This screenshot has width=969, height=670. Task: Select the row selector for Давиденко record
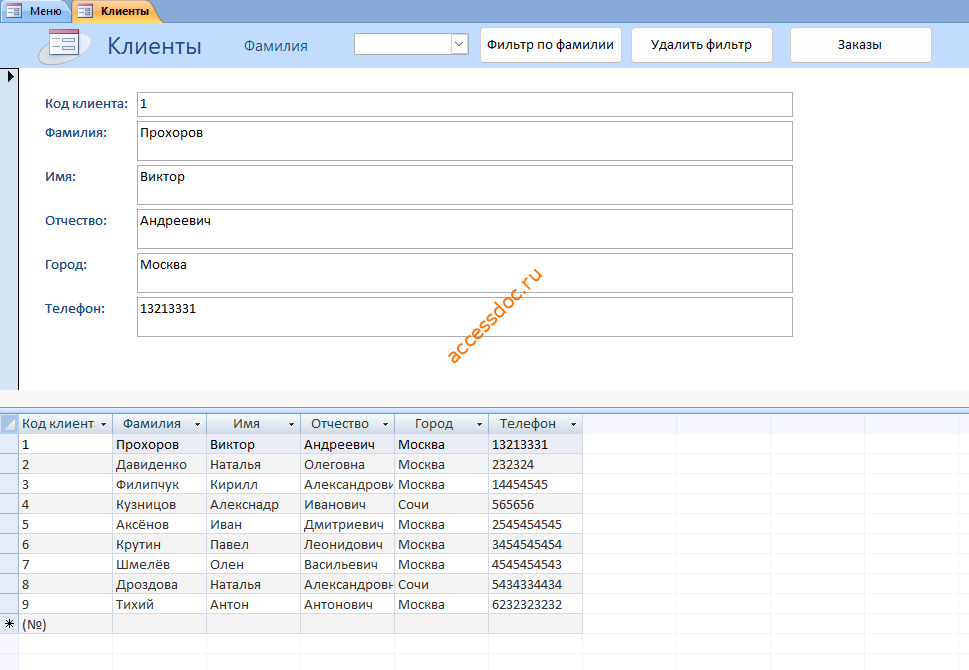coord(9,464)
